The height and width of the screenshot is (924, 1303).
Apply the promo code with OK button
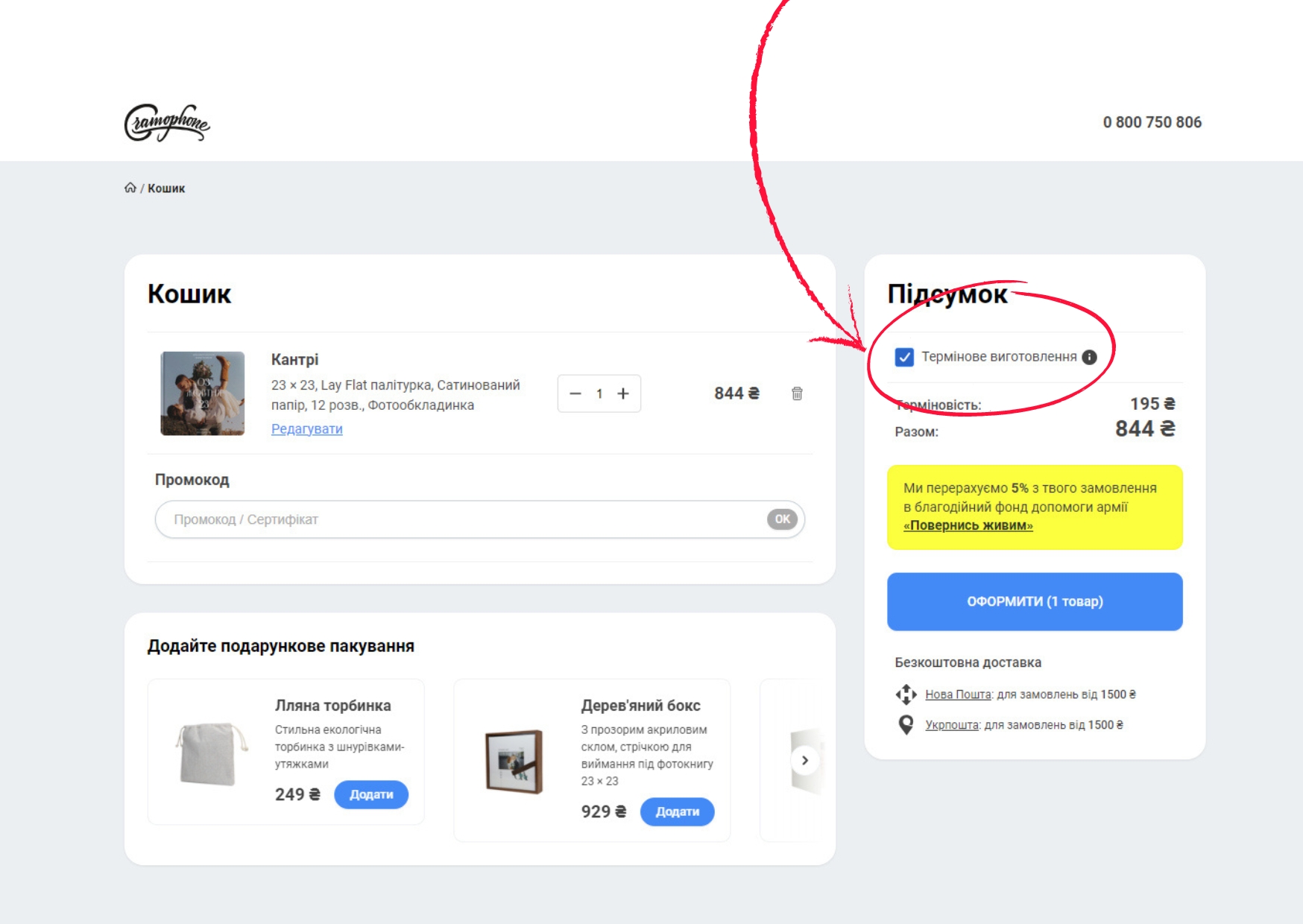point(782,519)
